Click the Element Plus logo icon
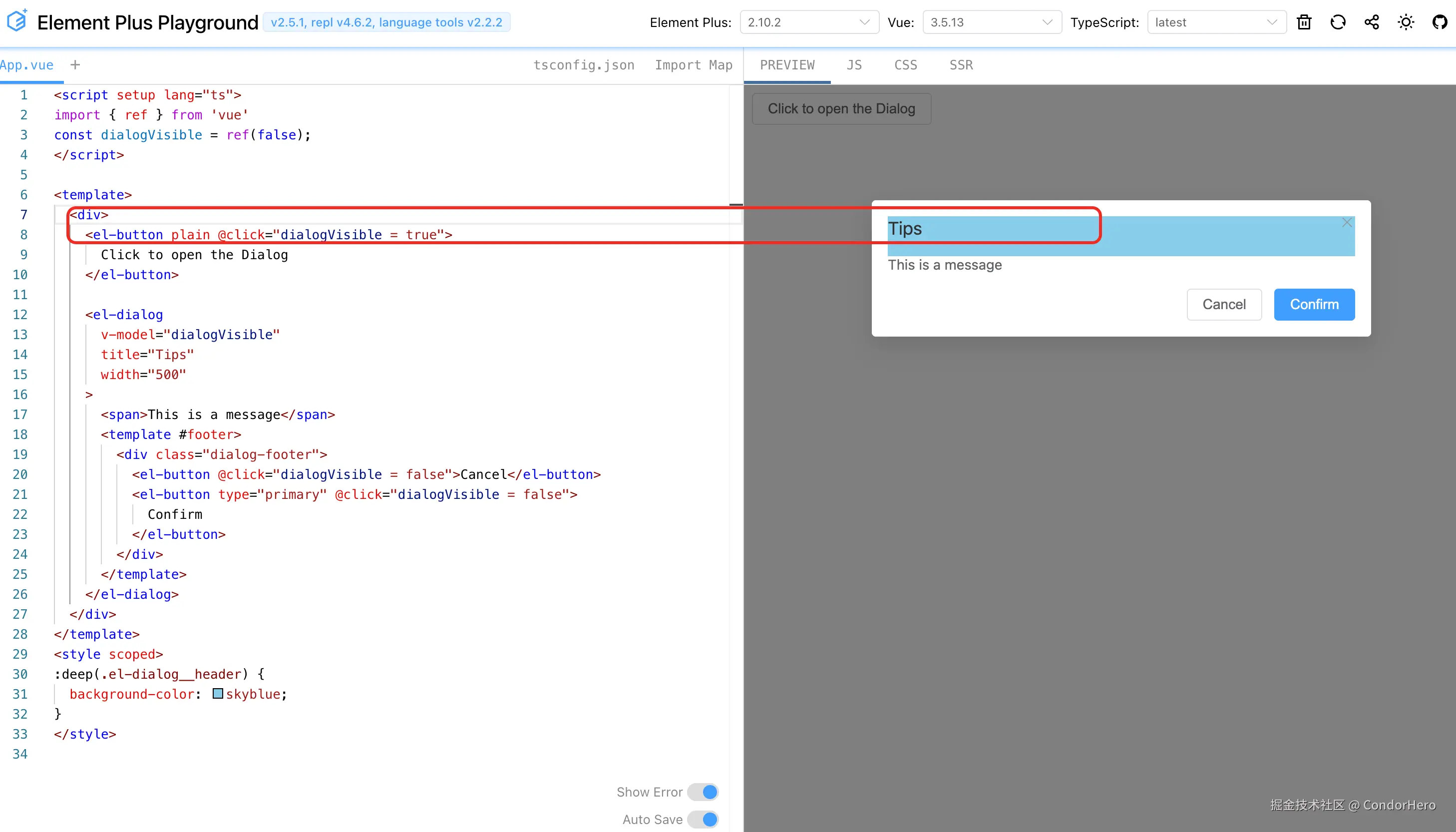 [x=17, y=21]
